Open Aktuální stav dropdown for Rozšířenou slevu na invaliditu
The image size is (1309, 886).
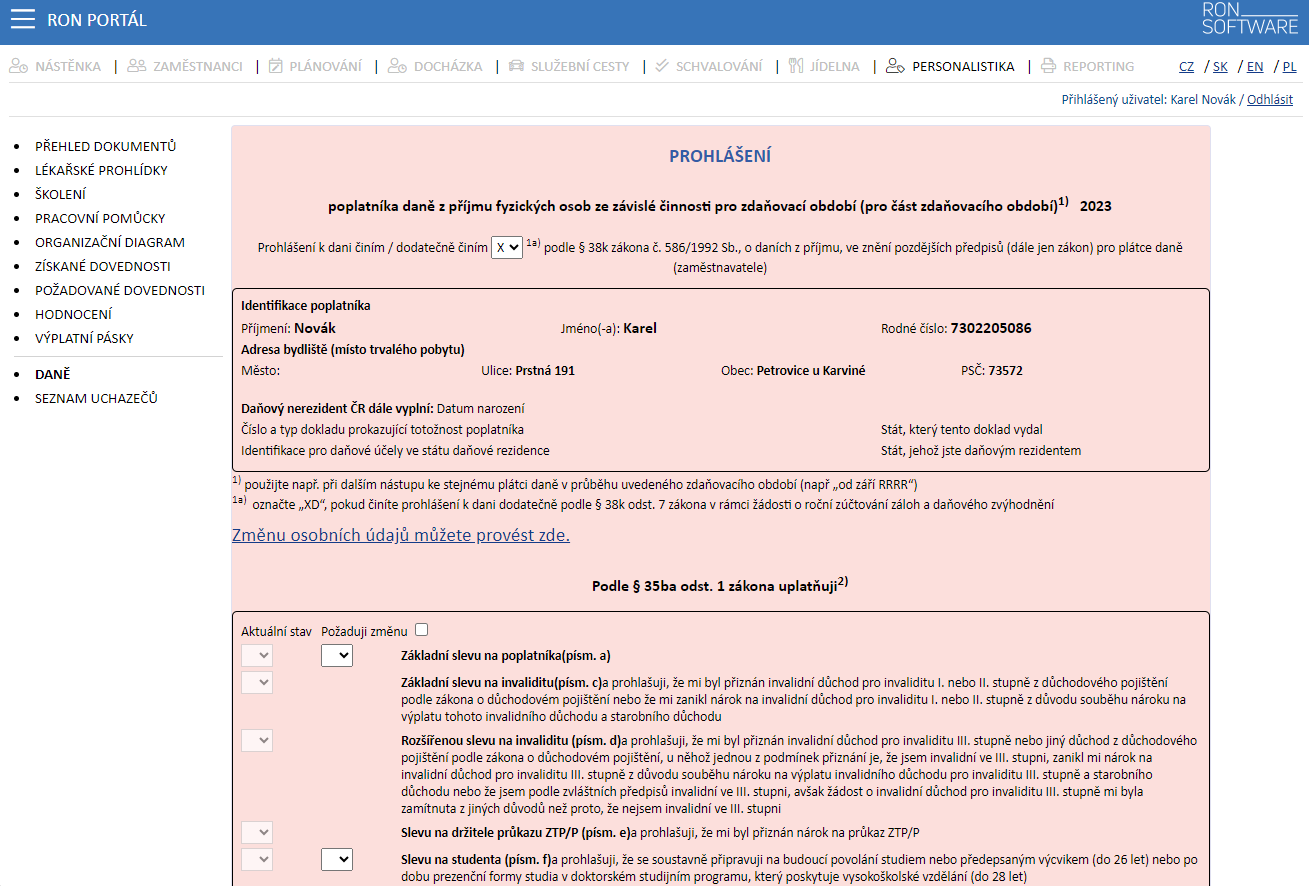257,740
